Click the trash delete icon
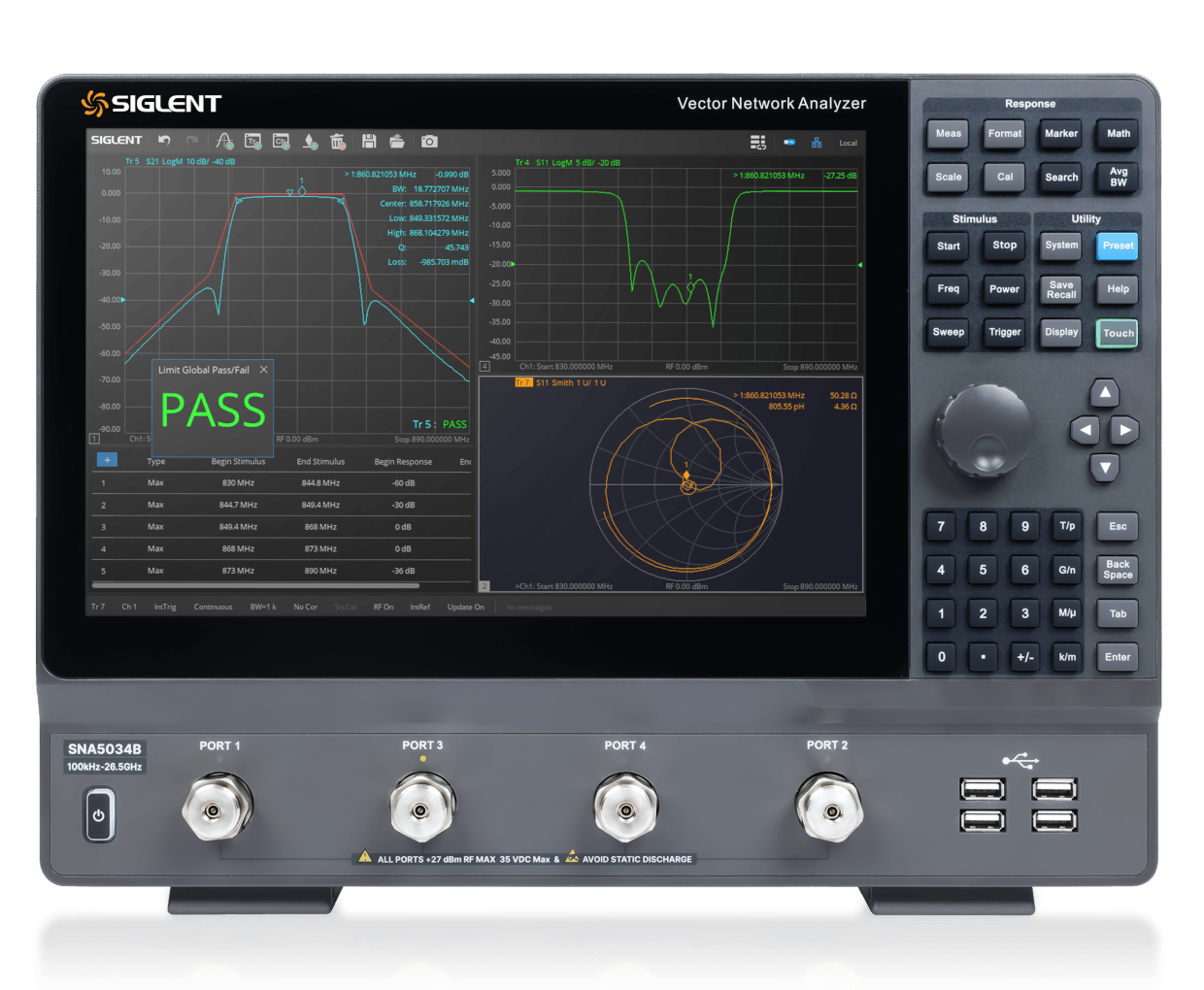The width and height of the screenshot is (1204, 990). pyautogui.click(x=338, y=142)
